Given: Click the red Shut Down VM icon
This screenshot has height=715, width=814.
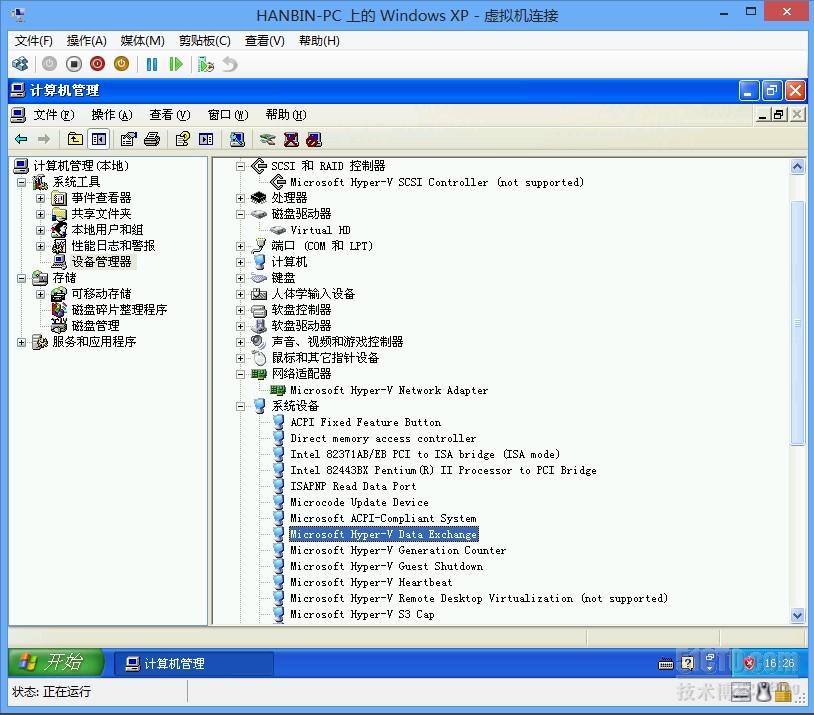Looking at the screenshot, I should click(98, 64).
